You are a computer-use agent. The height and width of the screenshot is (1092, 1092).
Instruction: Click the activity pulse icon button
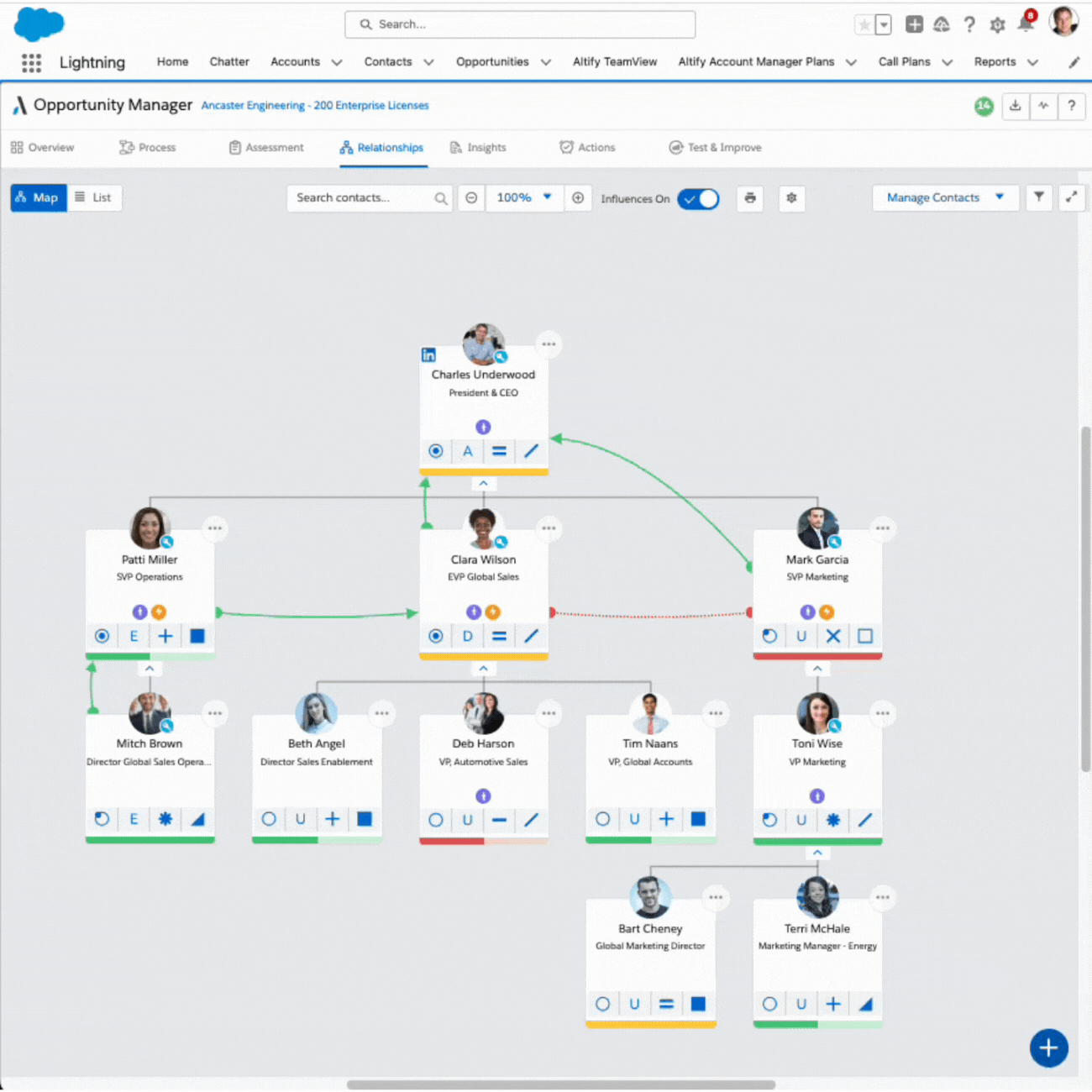1043,106
